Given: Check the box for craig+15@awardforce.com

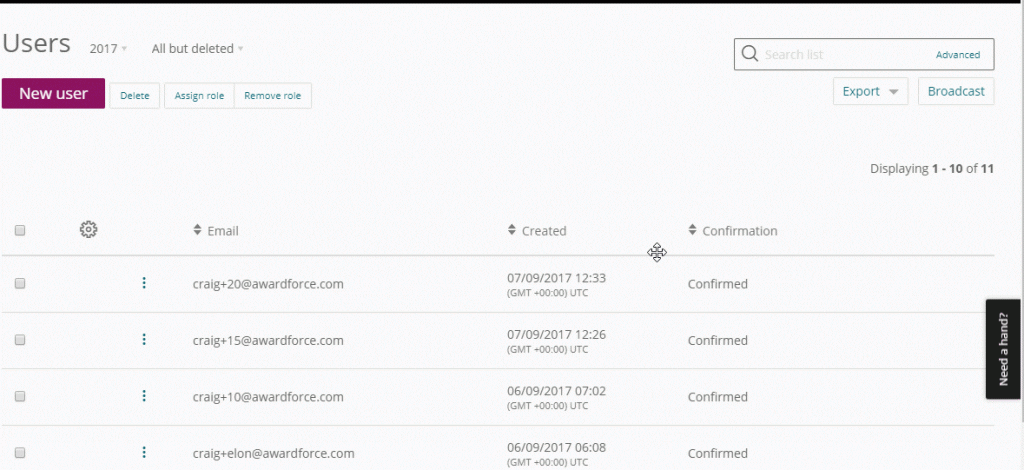Looking at the screenshot, I should 20,340.
